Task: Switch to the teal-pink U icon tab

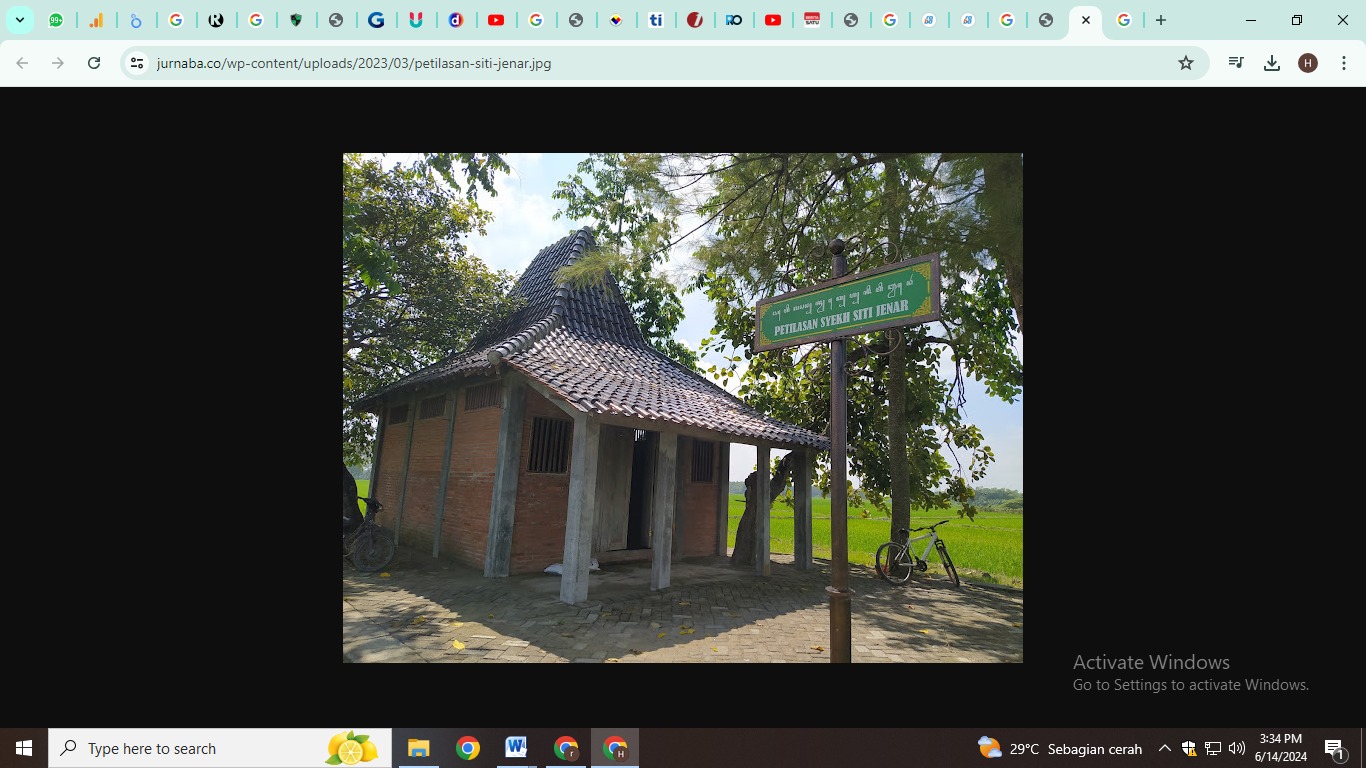Action: tap(416, 20)
